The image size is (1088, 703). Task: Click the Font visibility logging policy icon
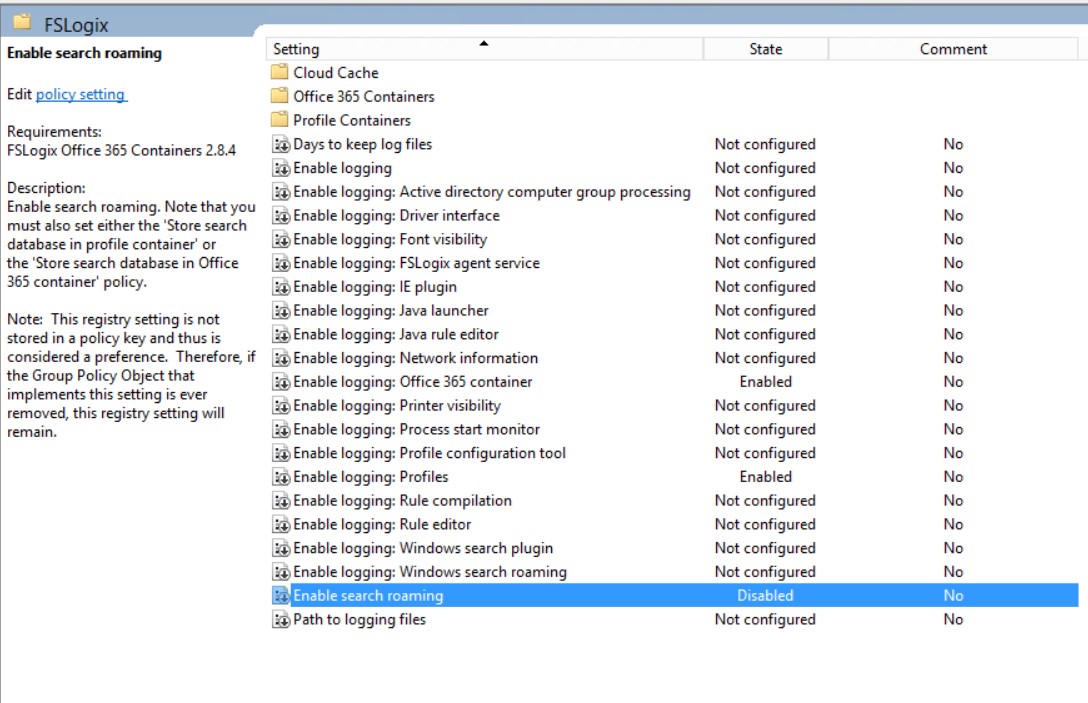click(x=281, y=239)
